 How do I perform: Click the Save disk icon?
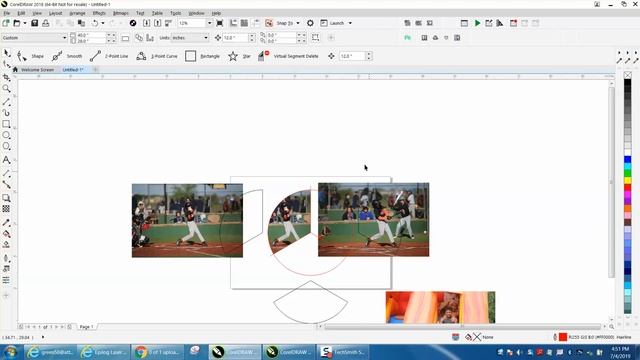pyautogui.click(x=35, y=23)
